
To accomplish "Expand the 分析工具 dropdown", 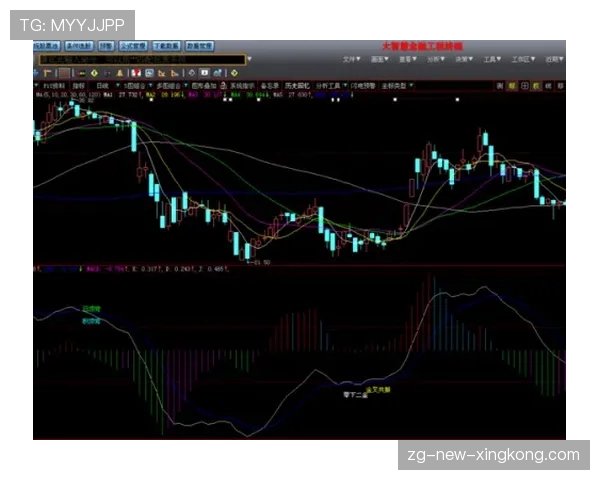I will pos(345,86).
